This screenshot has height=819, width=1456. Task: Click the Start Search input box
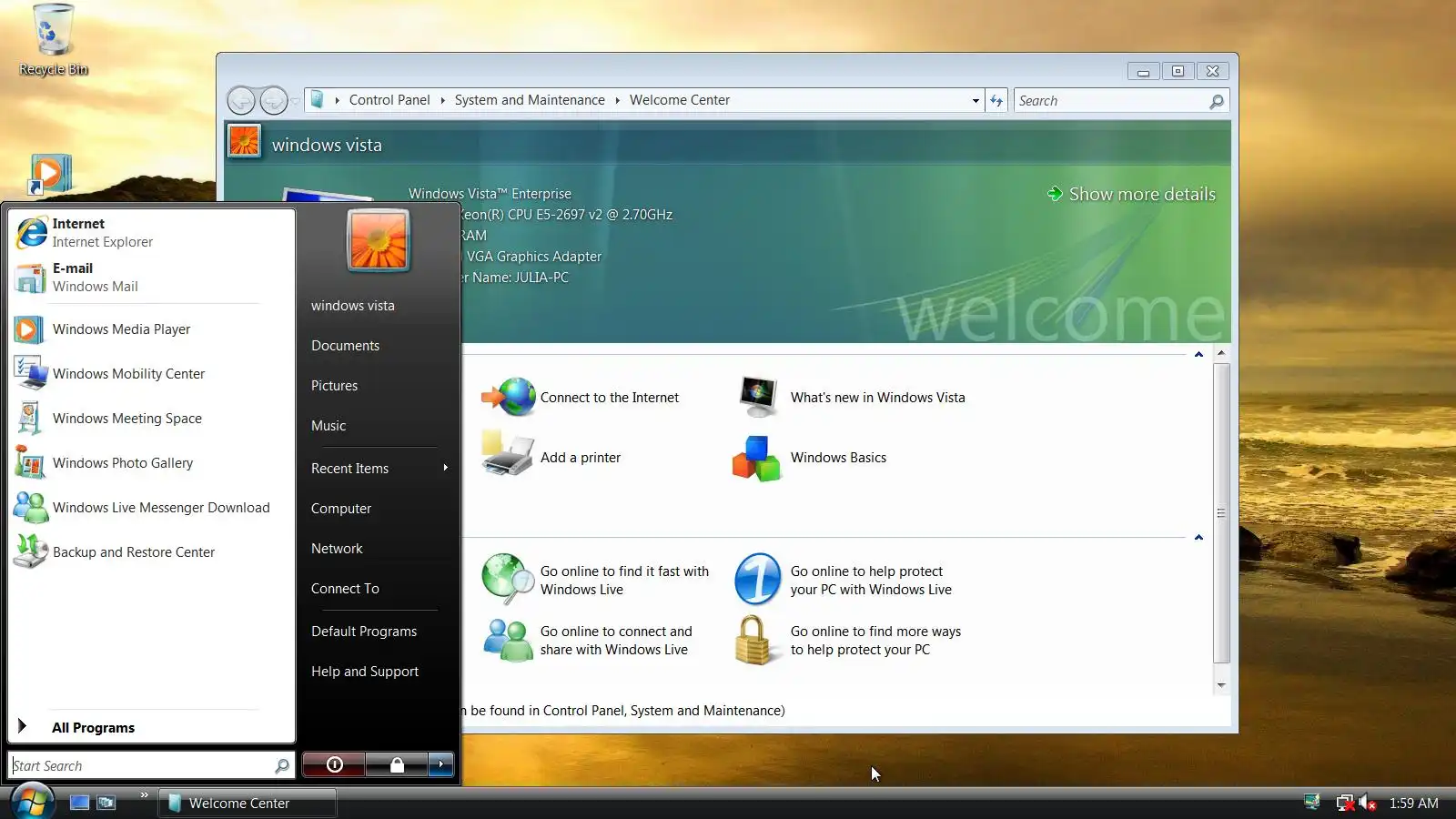(x=150, y=765)
